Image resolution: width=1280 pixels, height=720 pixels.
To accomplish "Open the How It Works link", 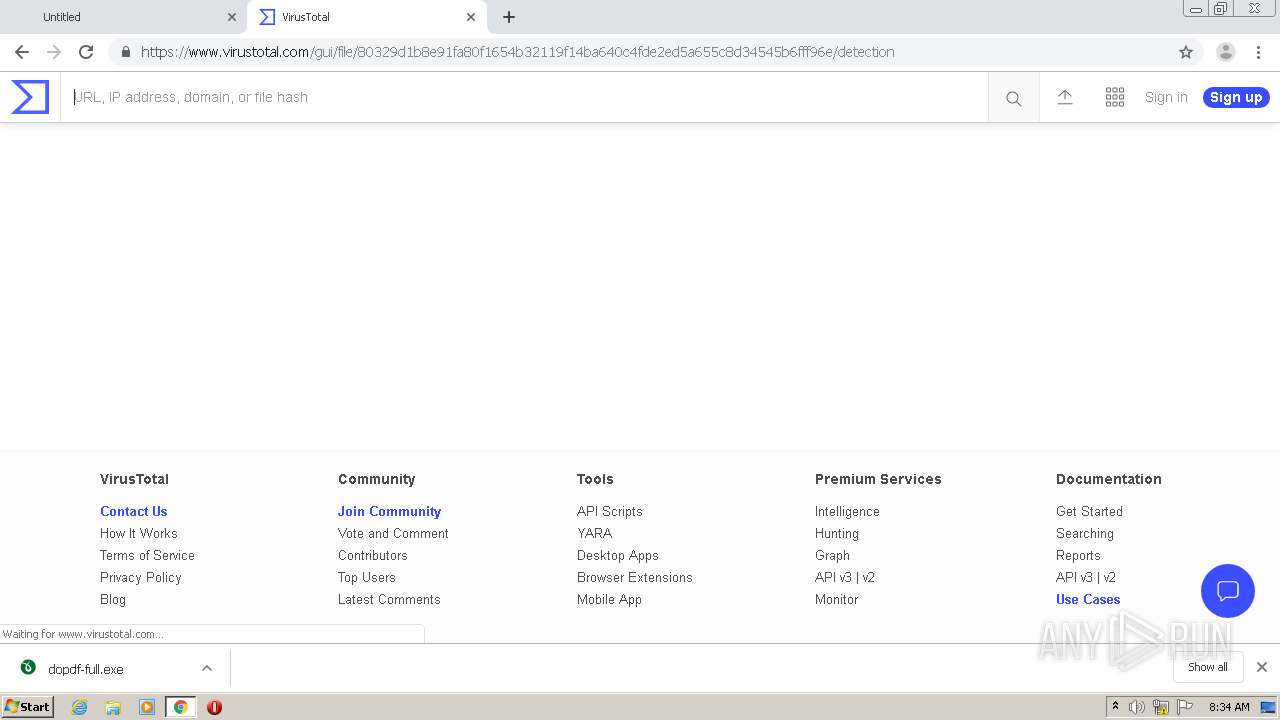I will pyautogui.click(x=139, y=533).
